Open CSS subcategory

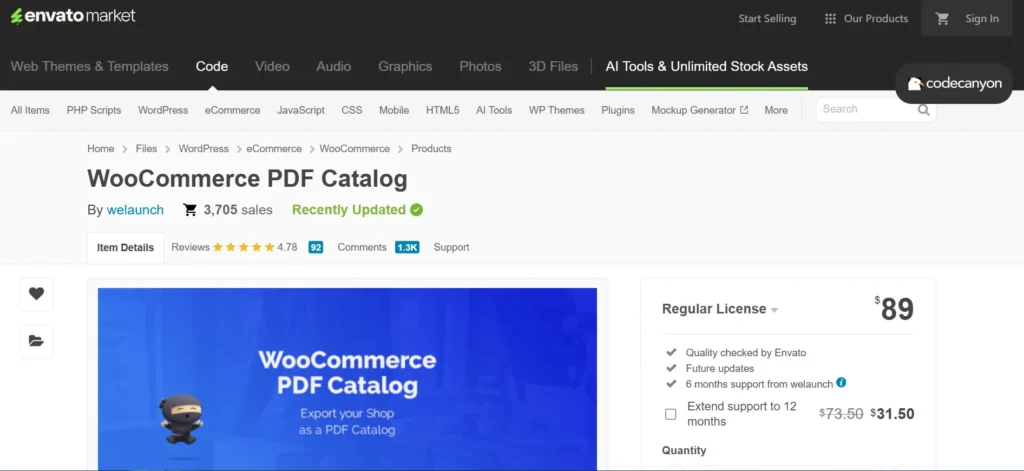352,110
